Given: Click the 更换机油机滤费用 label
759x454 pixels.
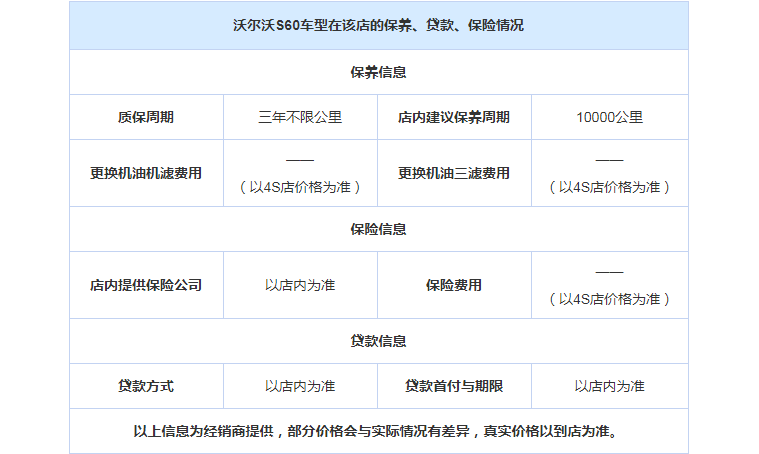Looking at the screenshot, I should tap(146, 173).
